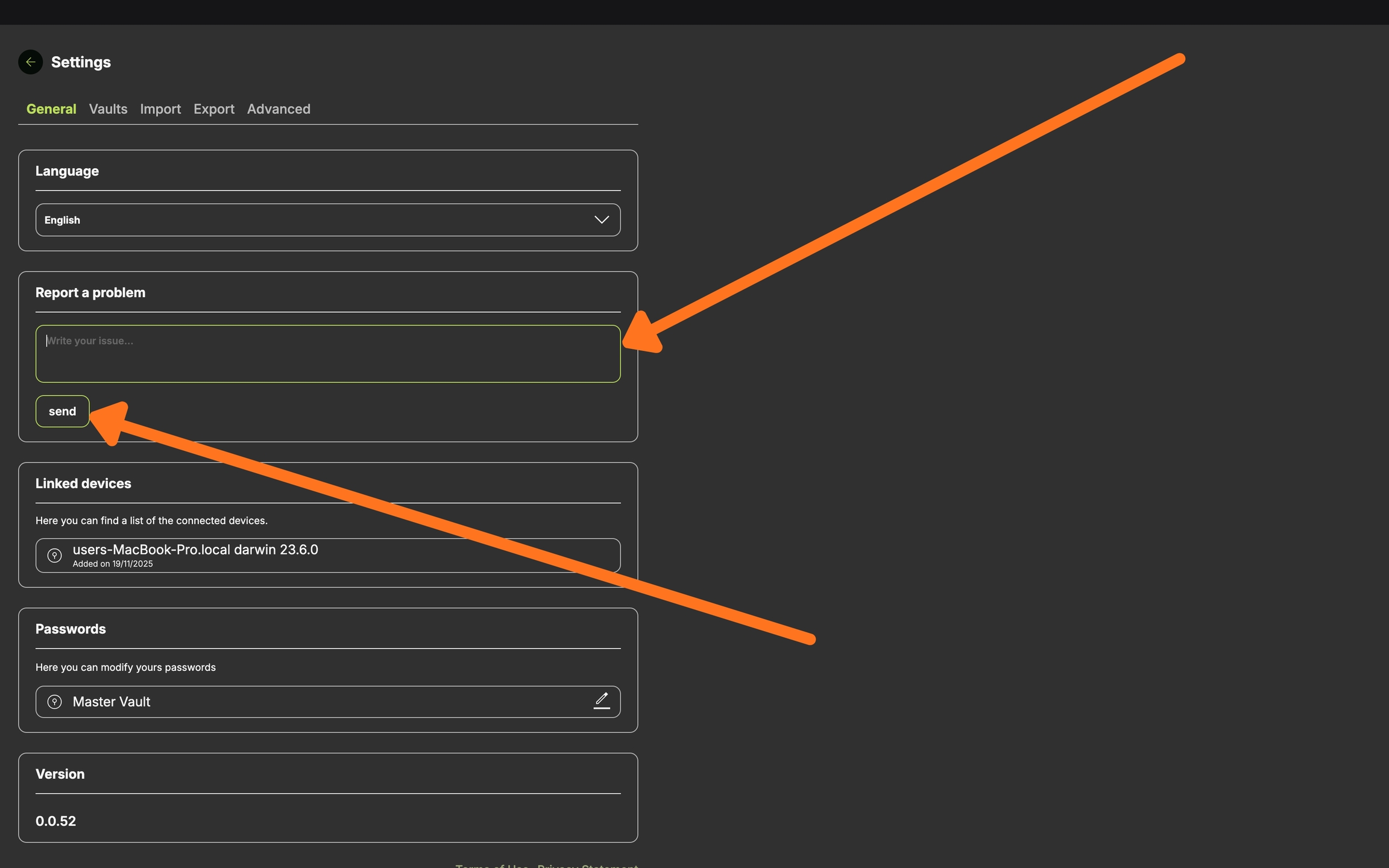Focus the 'Write your issue...' text area
The height and width of the screenshot is (868, 1389).
pos(327,354)
